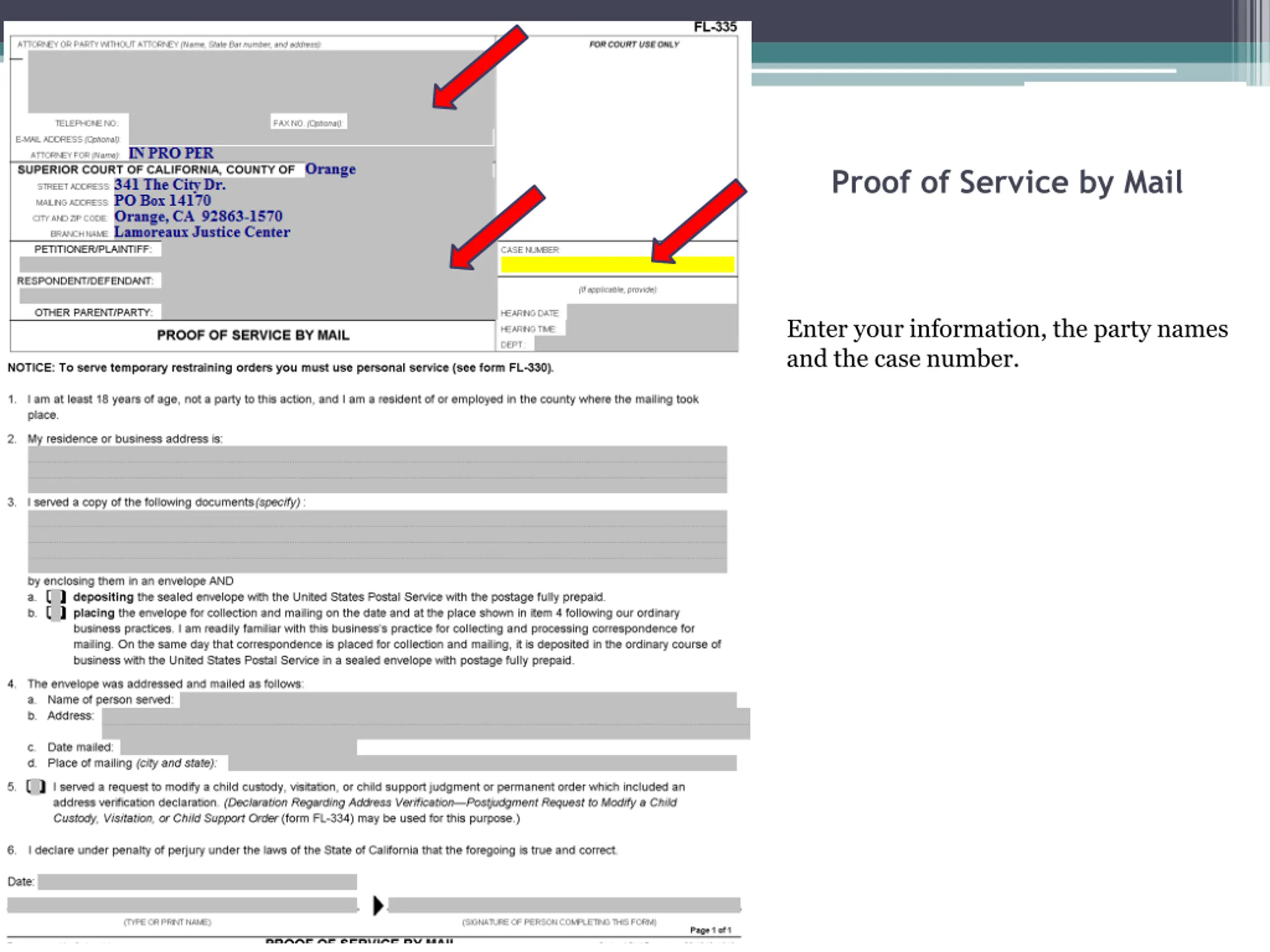Click the item 4b Address field
1270x952 pixels.
(426, 723)
